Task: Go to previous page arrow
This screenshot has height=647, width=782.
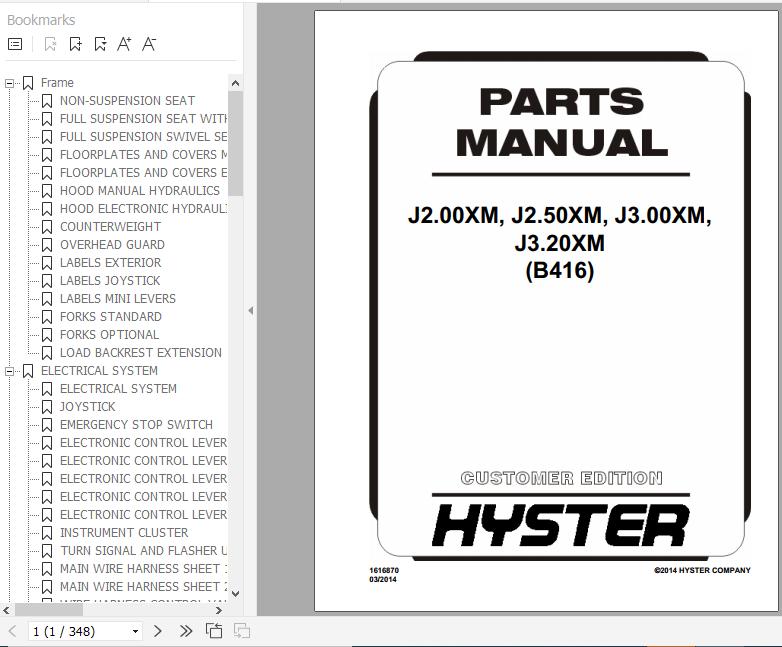Action: 12,631
